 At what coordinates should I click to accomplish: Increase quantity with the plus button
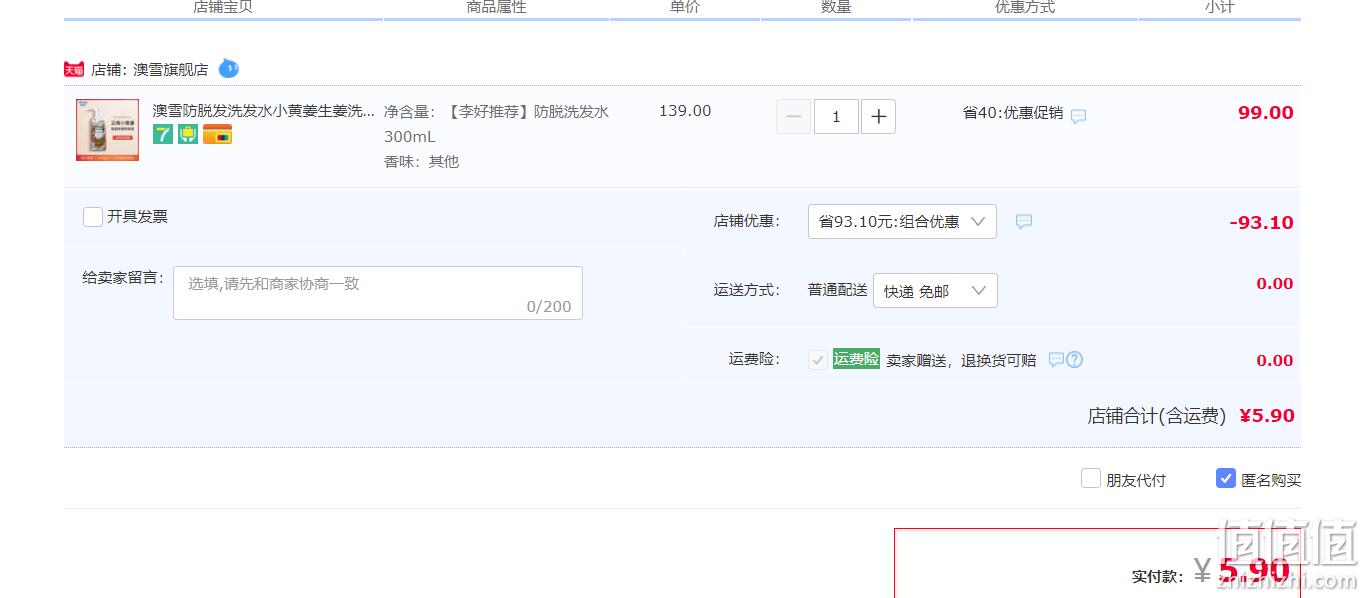click(x=878, y=117)
